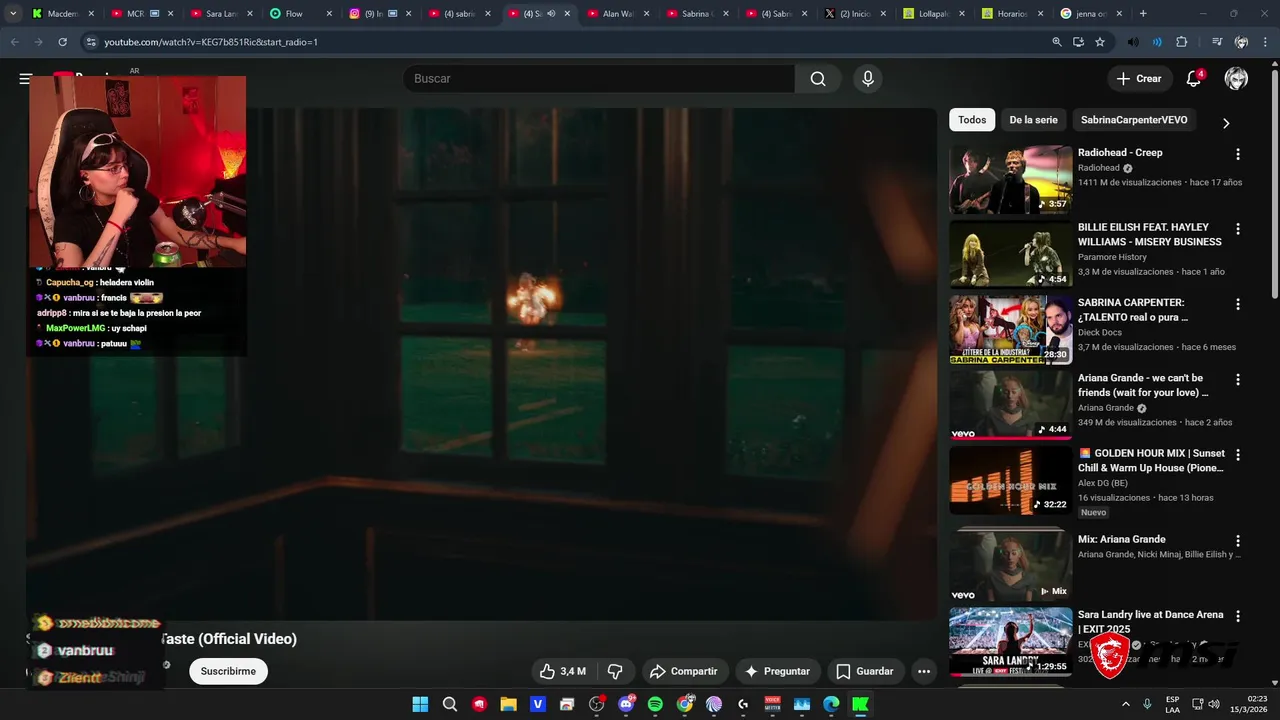Click the Compartir share button
The height and width of the screenshot is (720, 1280).
(684, 671)
